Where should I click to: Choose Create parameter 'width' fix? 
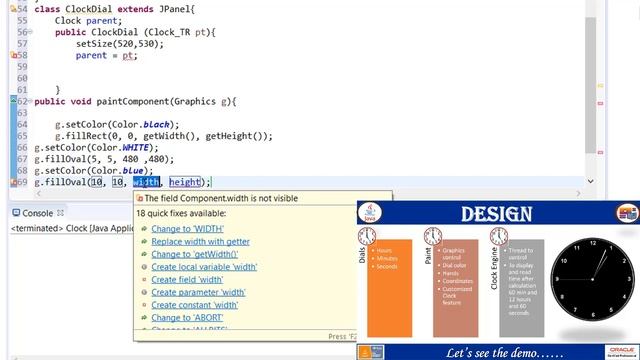point(198,292)
